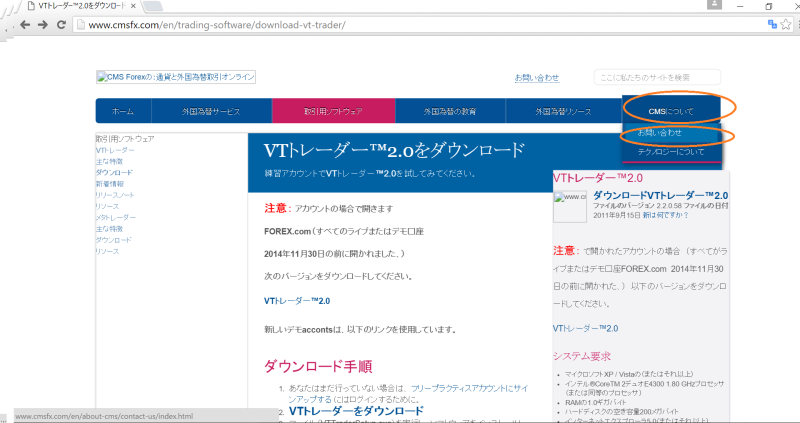800x423 pixels.
Task: Click the 次のバージョンをダウンロードしてください text
Action: 338,276
